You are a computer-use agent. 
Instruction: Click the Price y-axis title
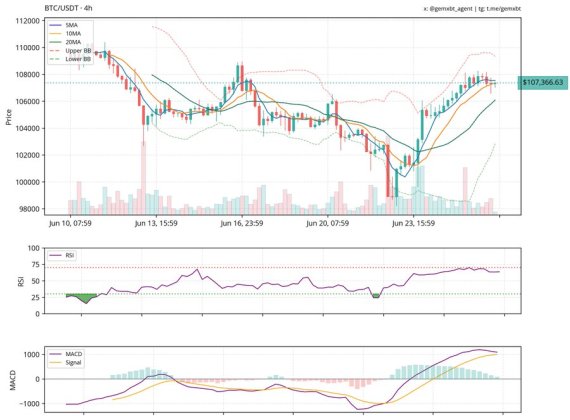pos(9,117)
